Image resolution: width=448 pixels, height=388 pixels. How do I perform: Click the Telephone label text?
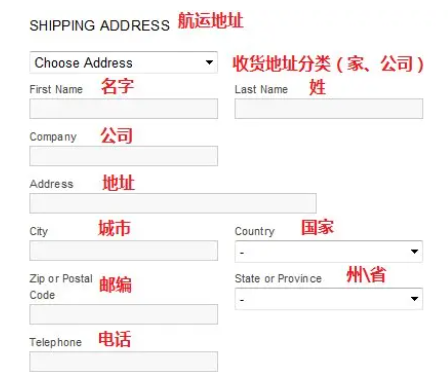[55, 342]
